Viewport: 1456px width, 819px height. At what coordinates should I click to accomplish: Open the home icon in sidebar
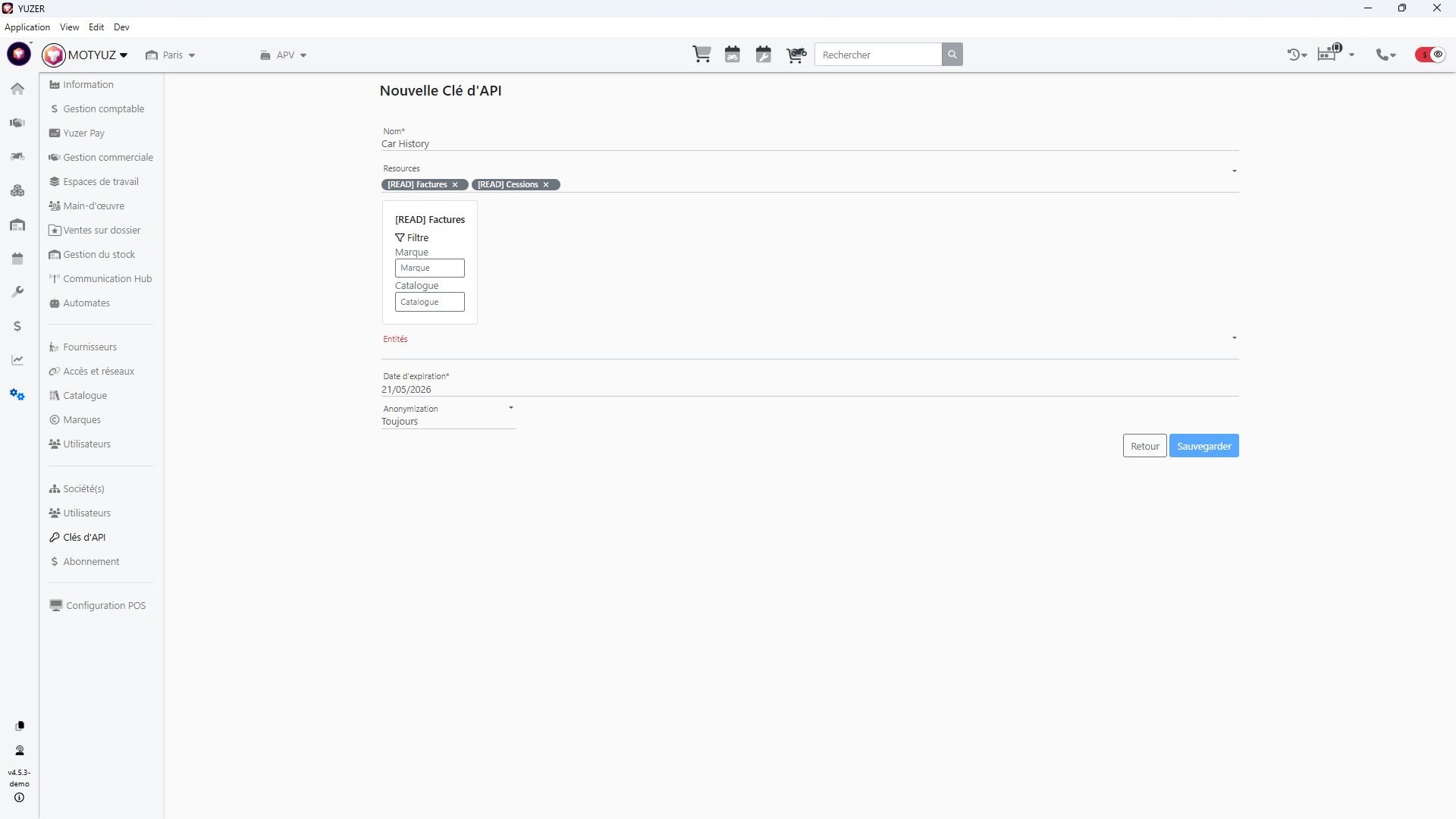[x=17, y=89]
